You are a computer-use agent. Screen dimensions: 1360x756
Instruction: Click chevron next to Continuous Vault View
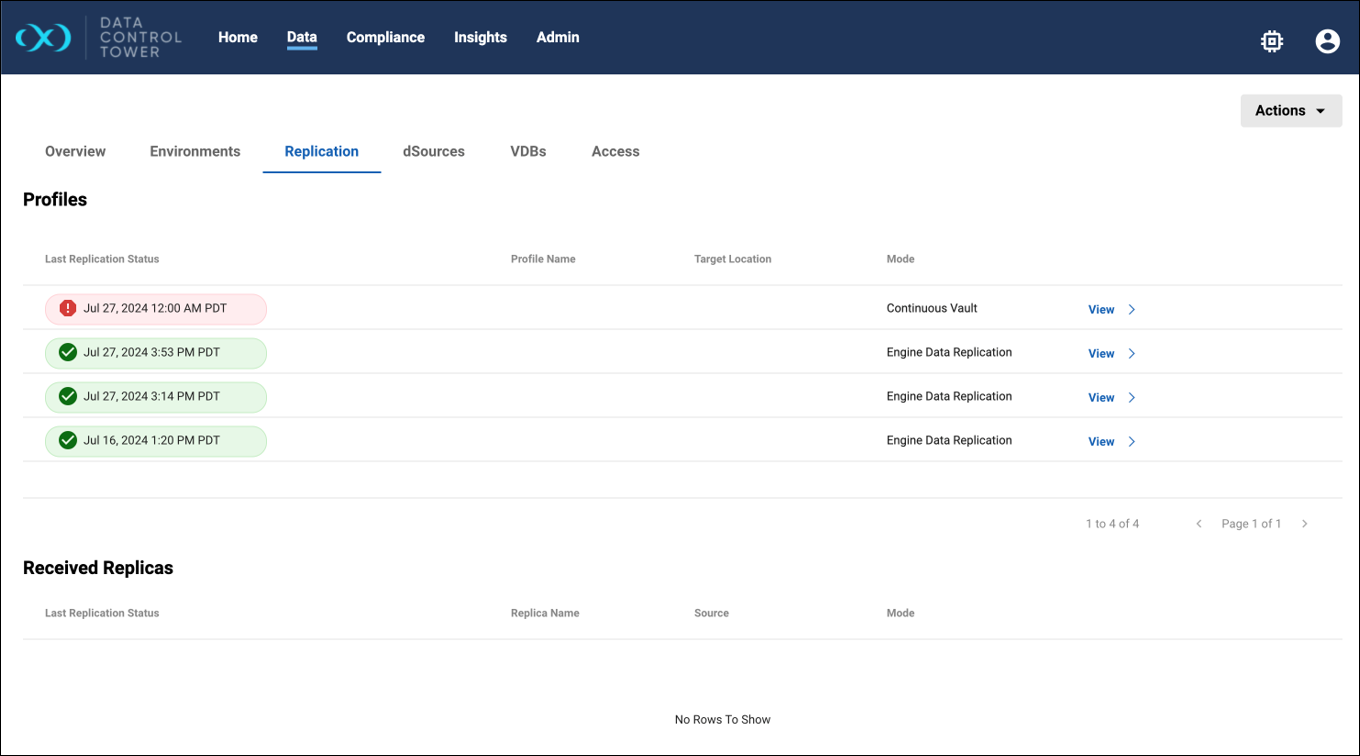[1132, 310]
